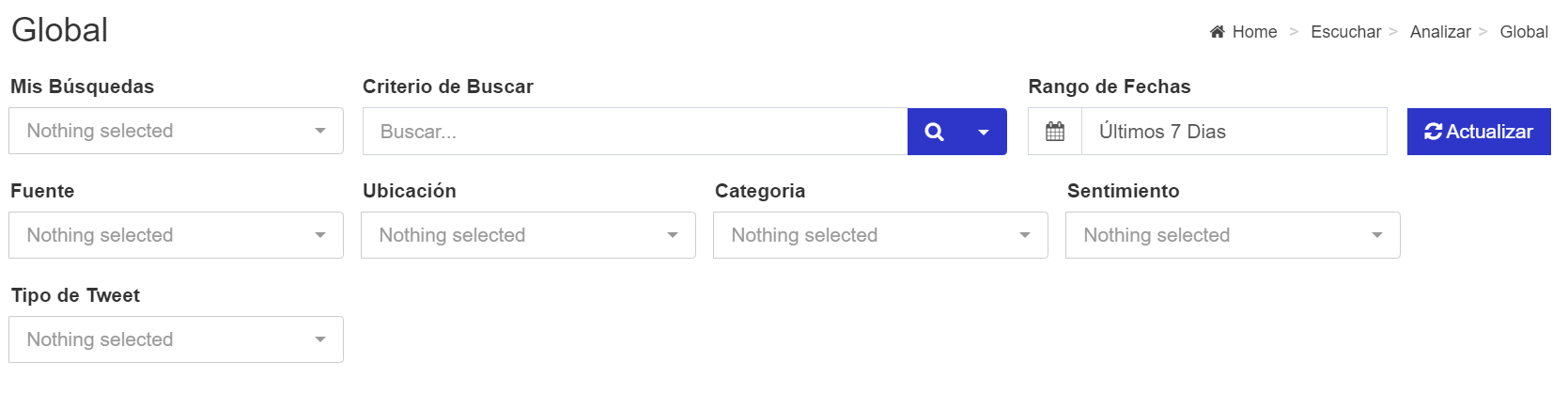This screenshot has height=410, width=1568.
Task: Click the Global breadcrumb item
Action: point(1524,32)
